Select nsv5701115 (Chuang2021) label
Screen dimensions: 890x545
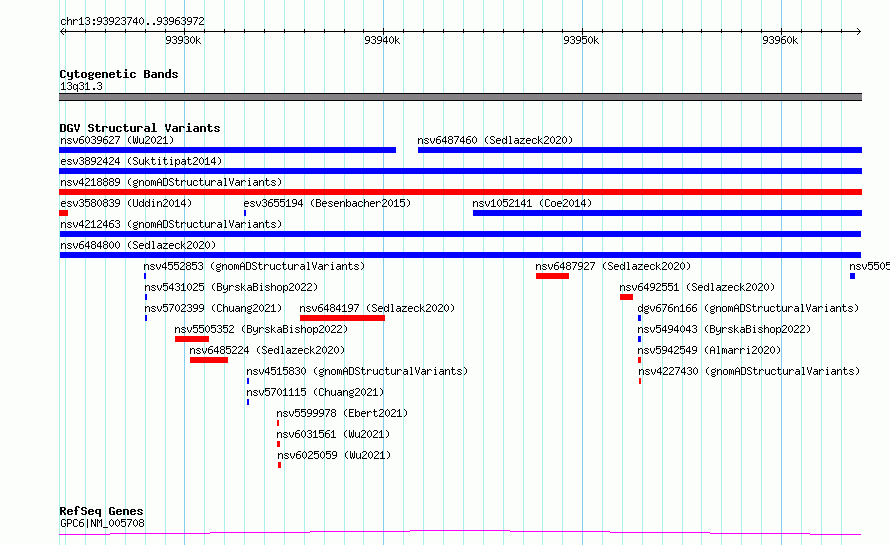pos(315,392)
